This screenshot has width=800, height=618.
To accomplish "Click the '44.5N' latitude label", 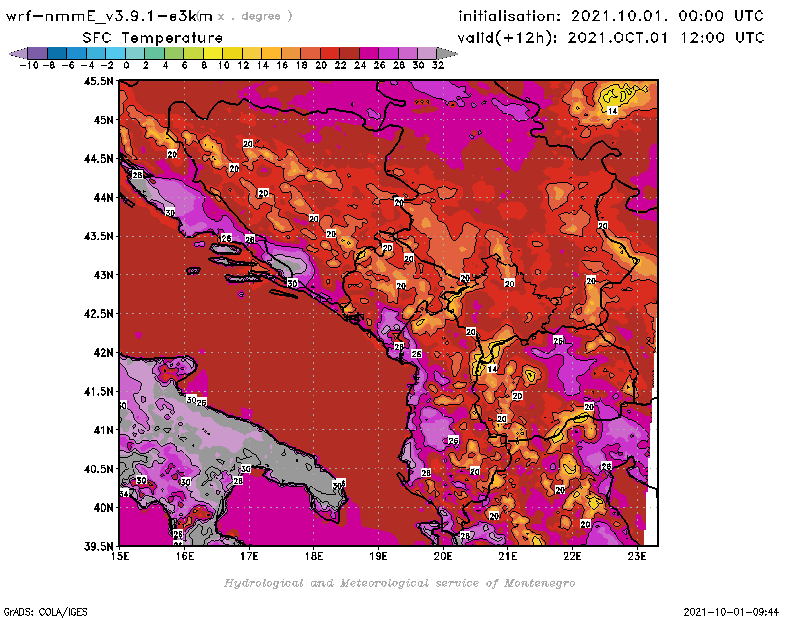I will pos(98,159).
